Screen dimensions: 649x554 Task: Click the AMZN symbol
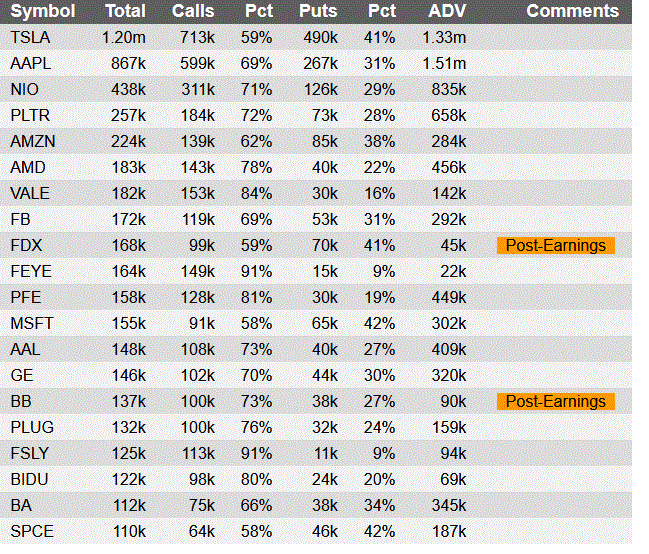pos(32,141)
